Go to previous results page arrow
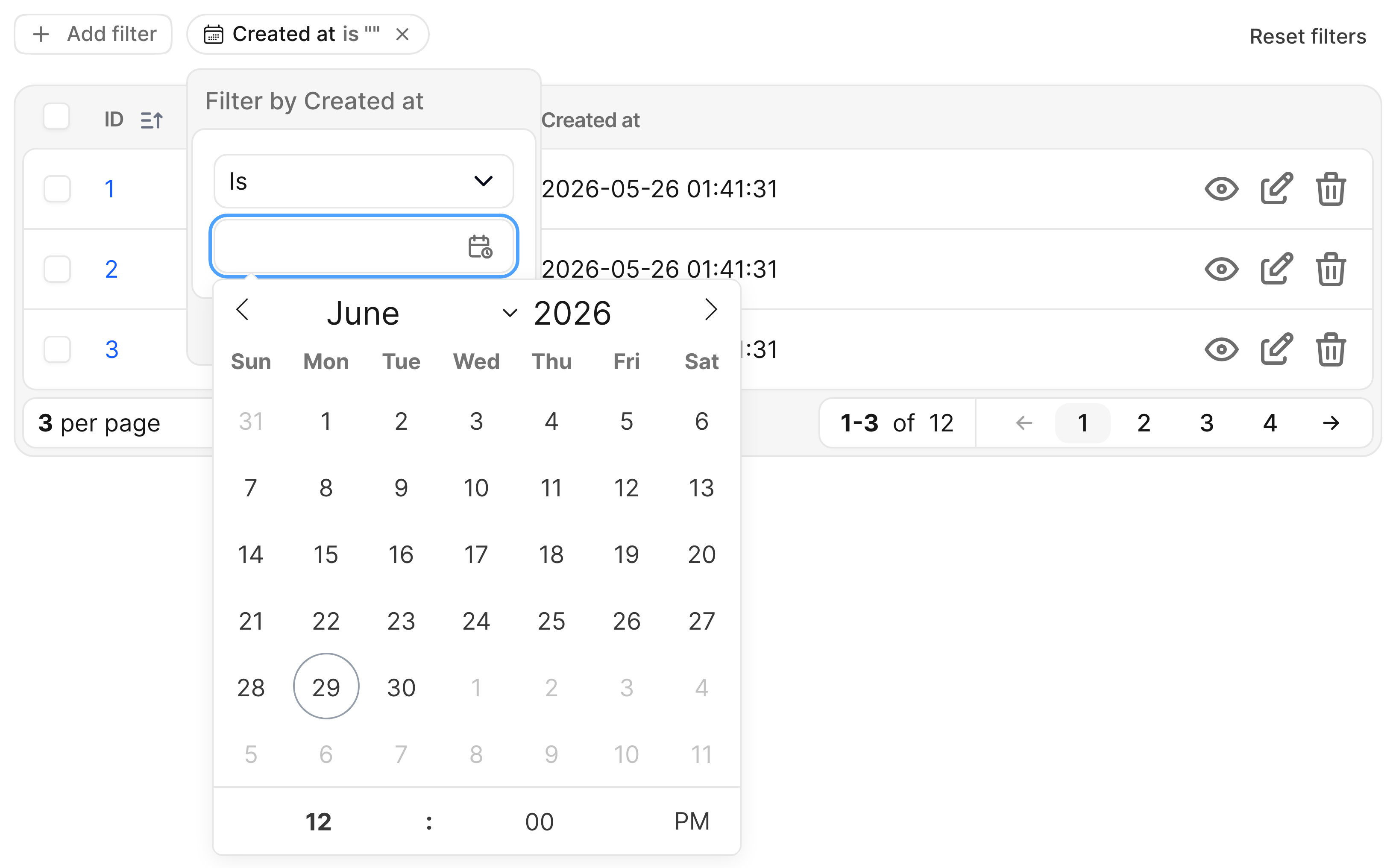1396x868 pixels. (x=1024, y=423)
